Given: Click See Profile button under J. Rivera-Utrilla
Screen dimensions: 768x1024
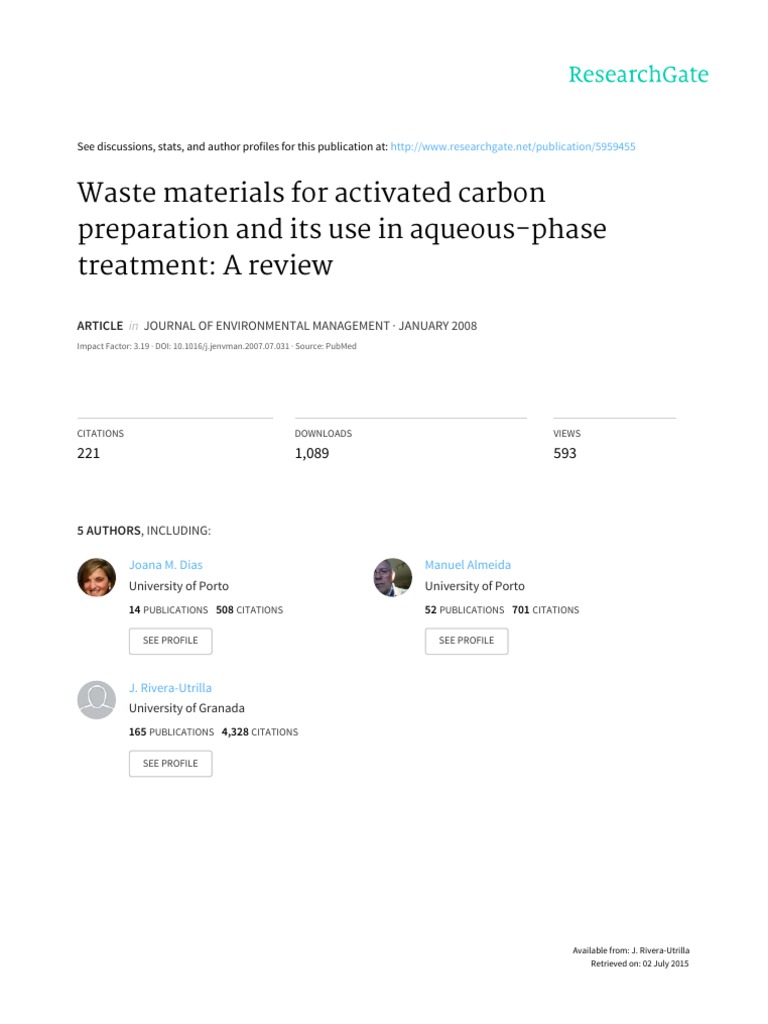Looking at the screenshot, I should [x=170, y=763].
